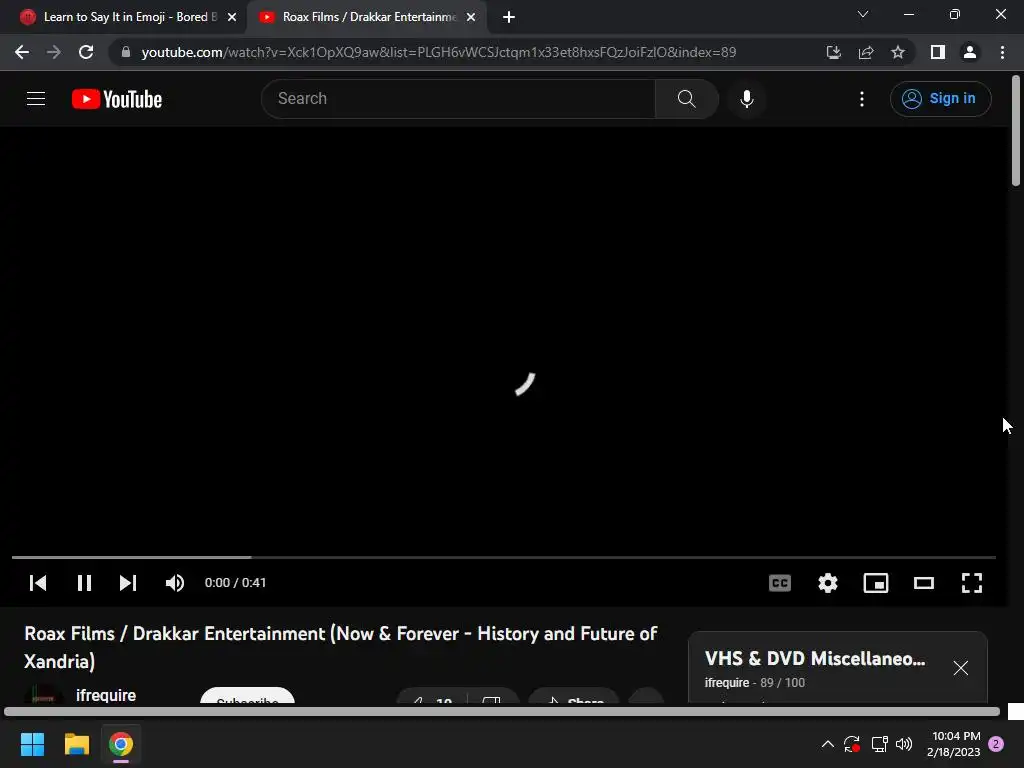Bookmark this tab with star icon

[898, 52]
